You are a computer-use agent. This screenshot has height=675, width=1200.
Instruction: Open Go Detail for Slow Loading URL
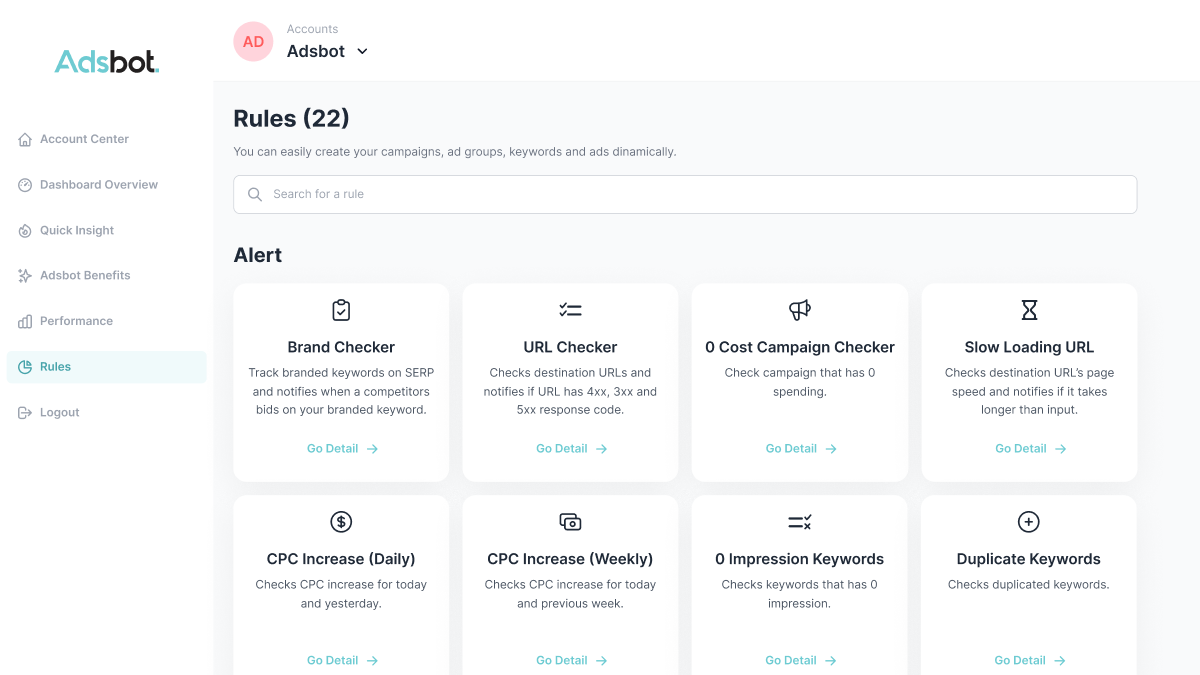1030,449
